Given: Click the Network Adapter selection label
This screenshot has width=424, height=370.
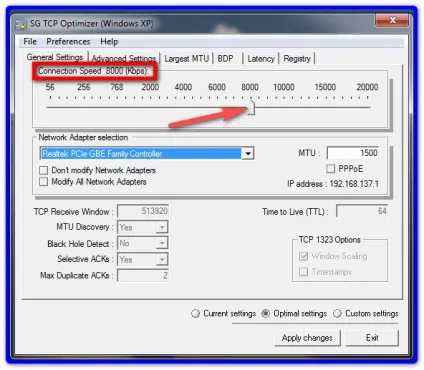Looking at the screenshot, I should click(83, 137).
